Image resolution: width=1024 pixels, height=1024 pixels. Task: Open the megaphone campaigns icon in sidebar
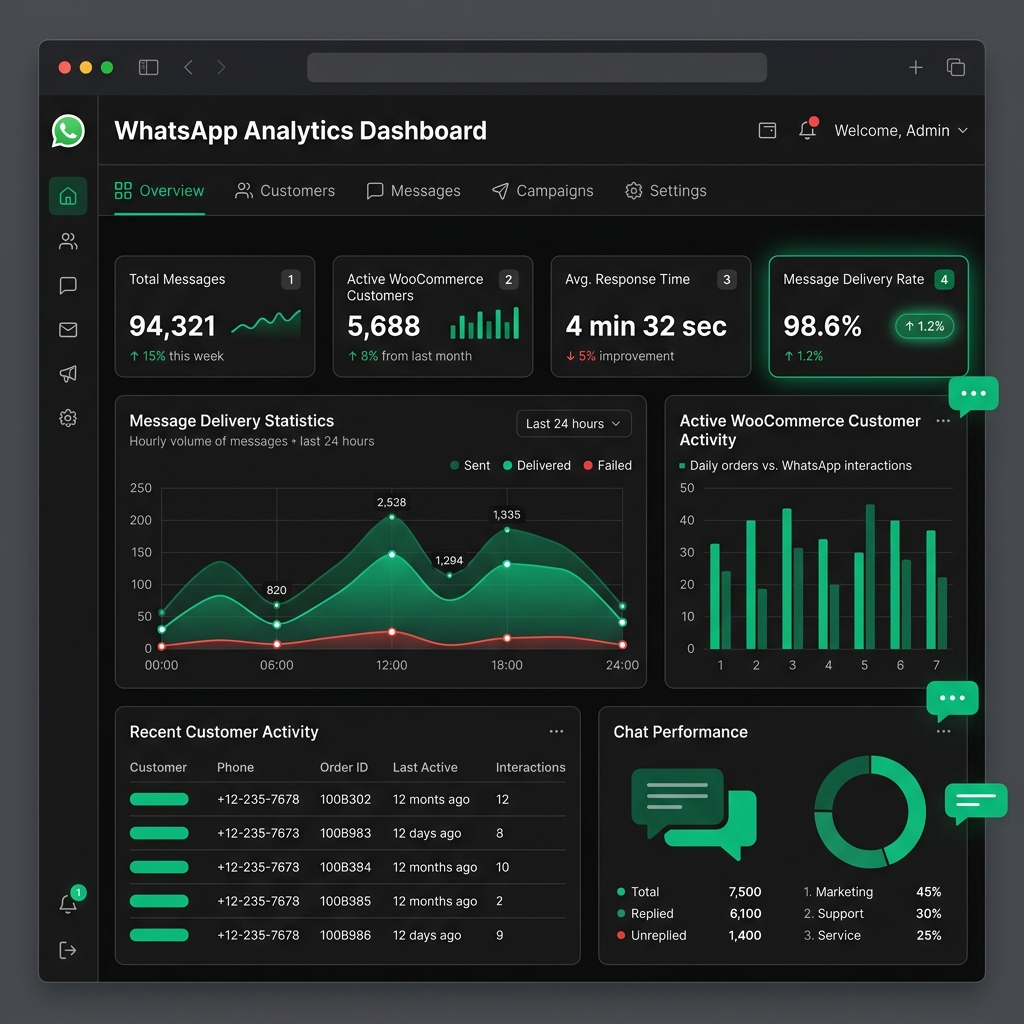68,374
